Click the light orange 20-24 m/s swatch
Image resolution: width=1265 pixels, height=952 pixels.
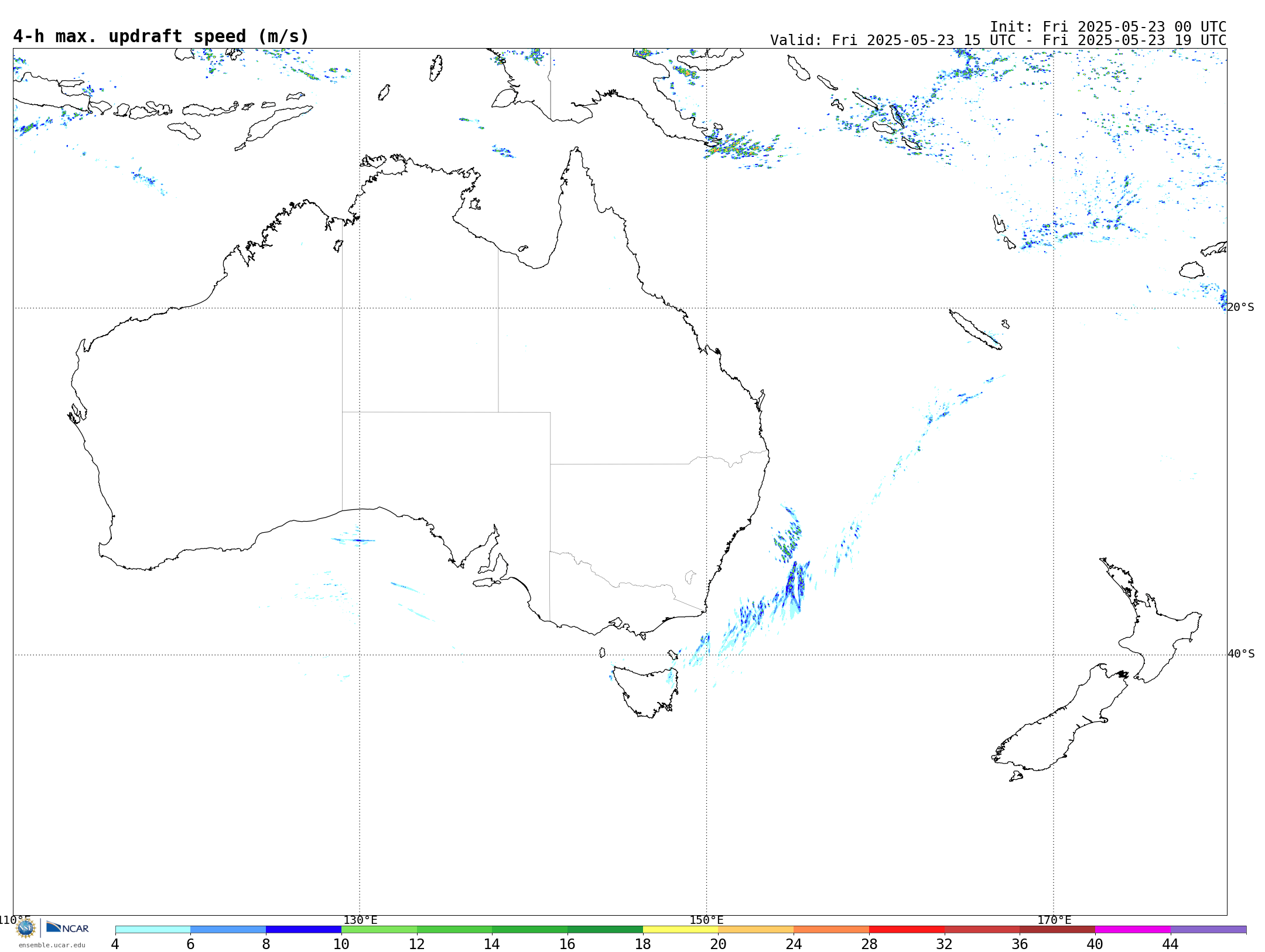pyautogui.click(x=756, y=930)
